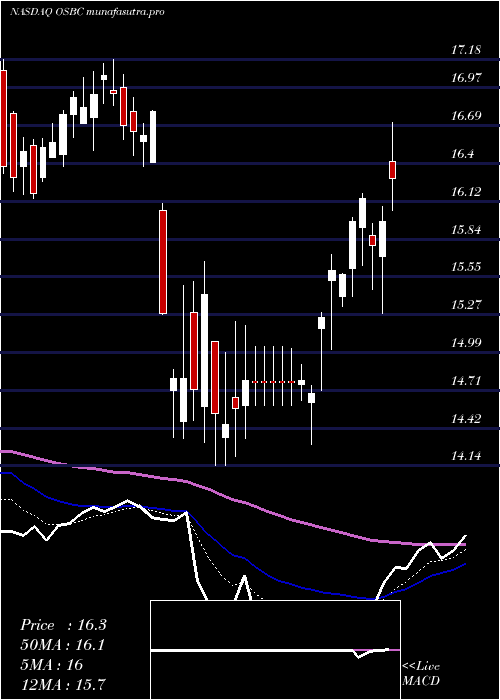This screenshot has width=500, height=700.
Task: Click inside the MACD indicator panel
Action: pos(275,650)
